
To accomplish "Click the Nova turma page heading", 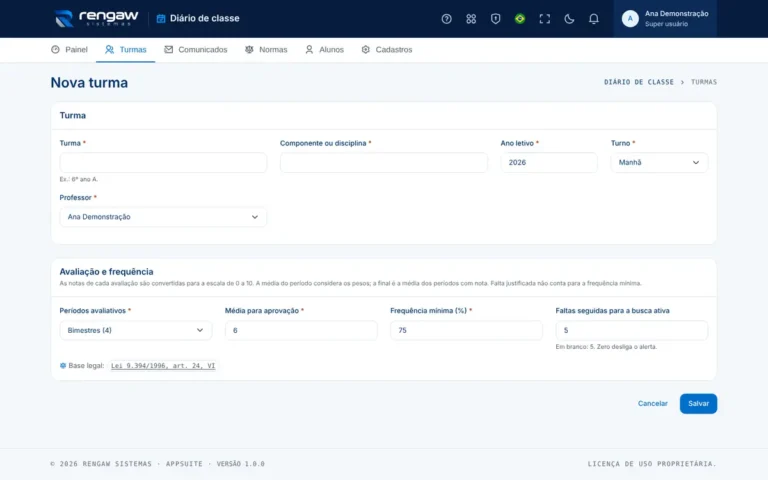I will [89, 82].
